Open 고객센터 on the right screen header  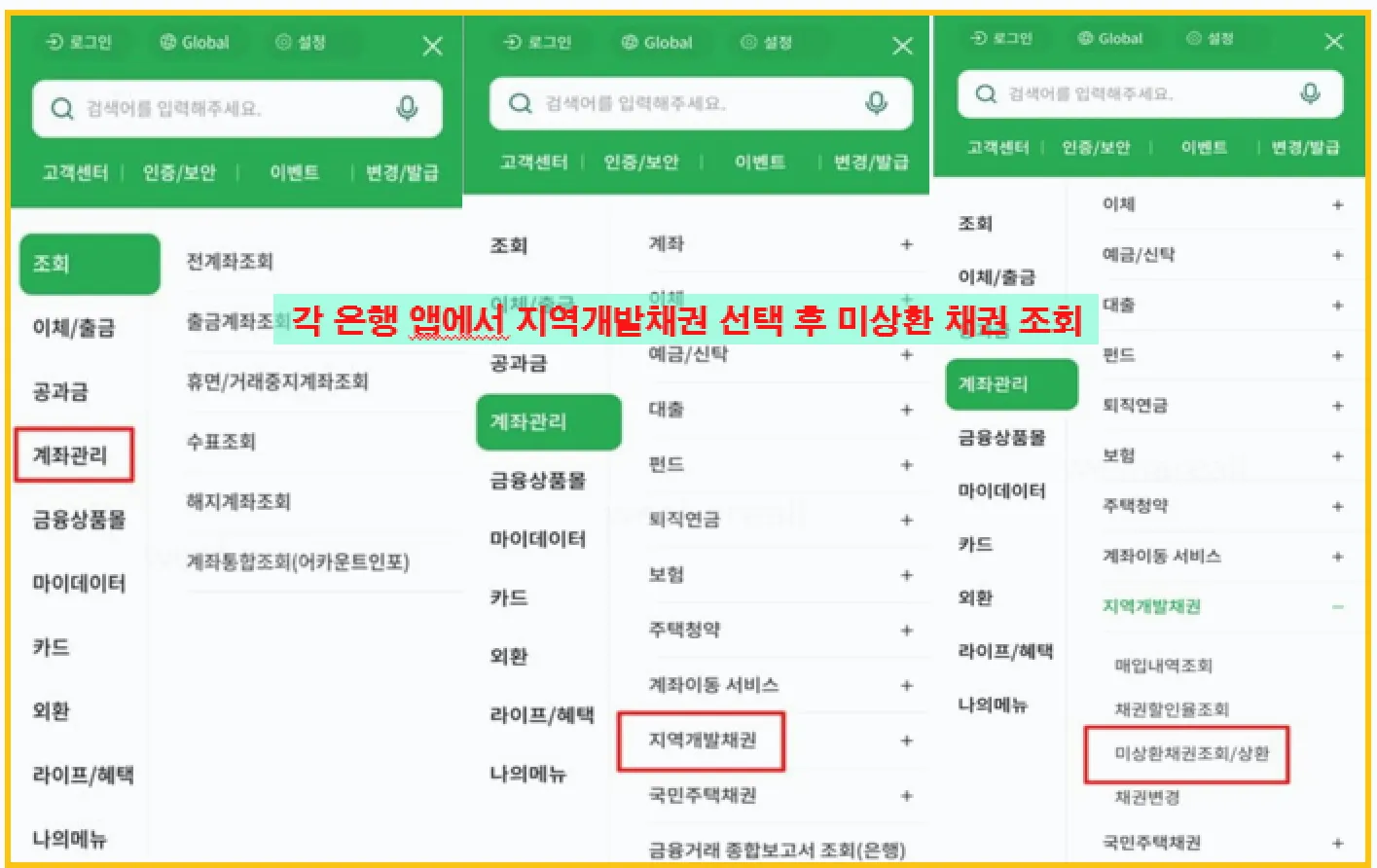pos(997,147)
